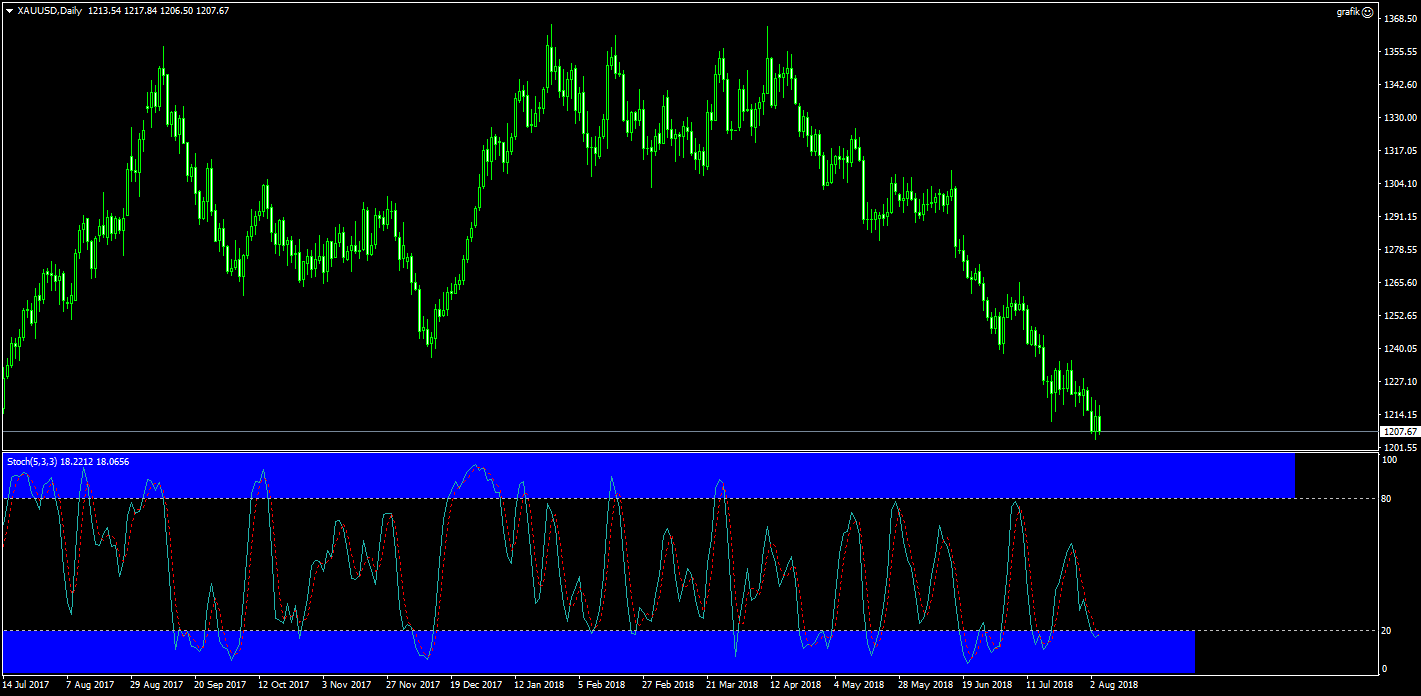Click the smiley face Expert Advisor icon
Image resolution: width=1421 pixels, height=696 pixels.
1368,12
